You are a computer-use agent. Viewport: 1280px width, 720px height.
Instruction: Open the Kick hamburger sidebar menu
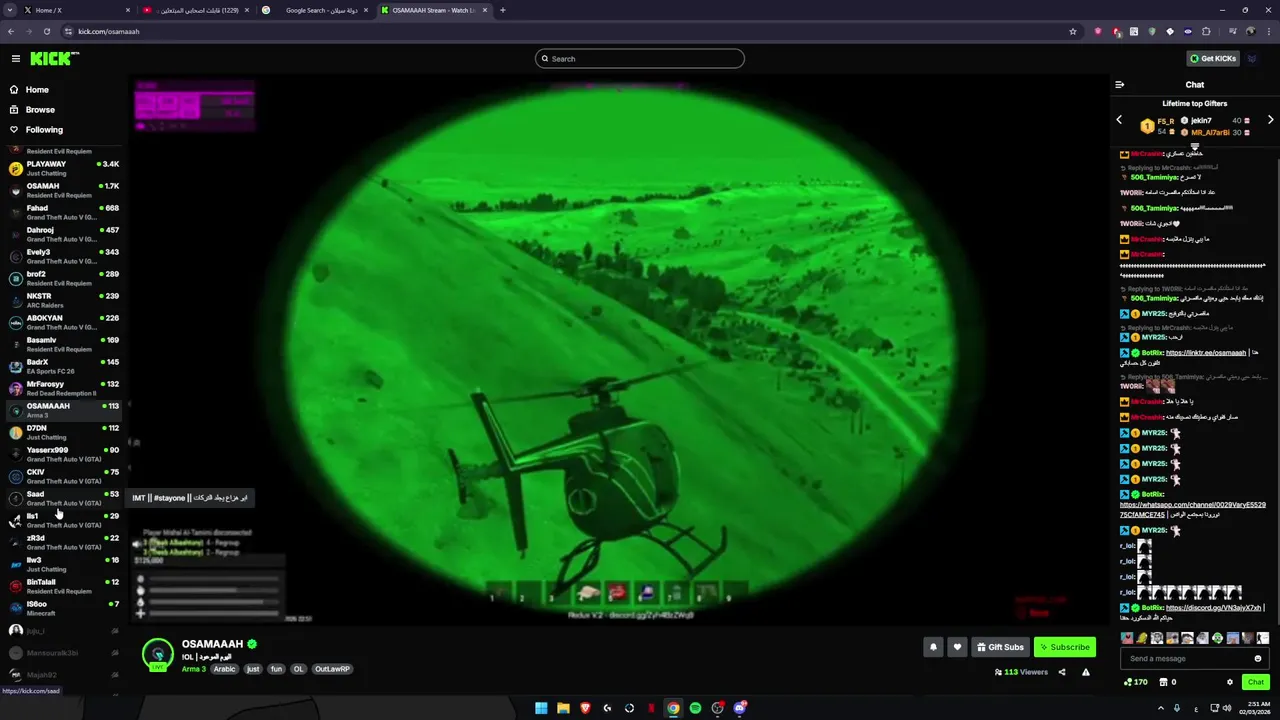[16, 59]
